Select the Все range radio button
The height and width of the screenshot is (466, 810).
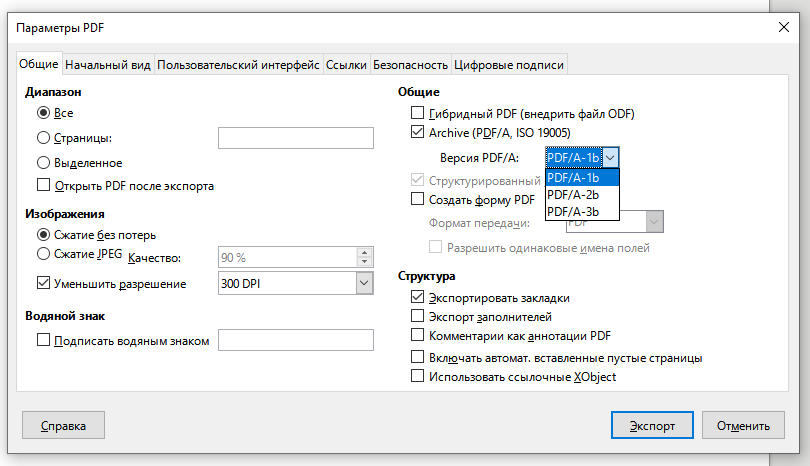coord(43,113)
